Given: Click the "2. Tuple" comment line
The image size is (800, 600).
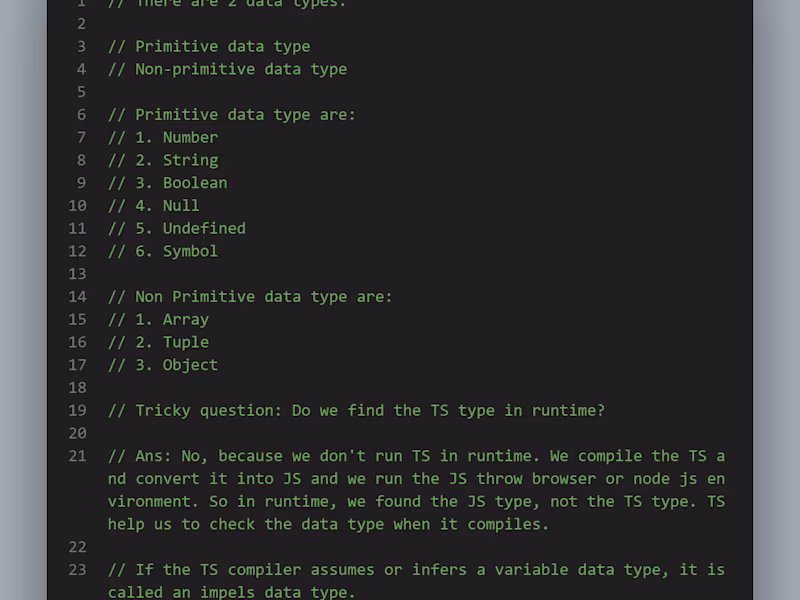Looking at the screenshot, I should pos(158,342).
